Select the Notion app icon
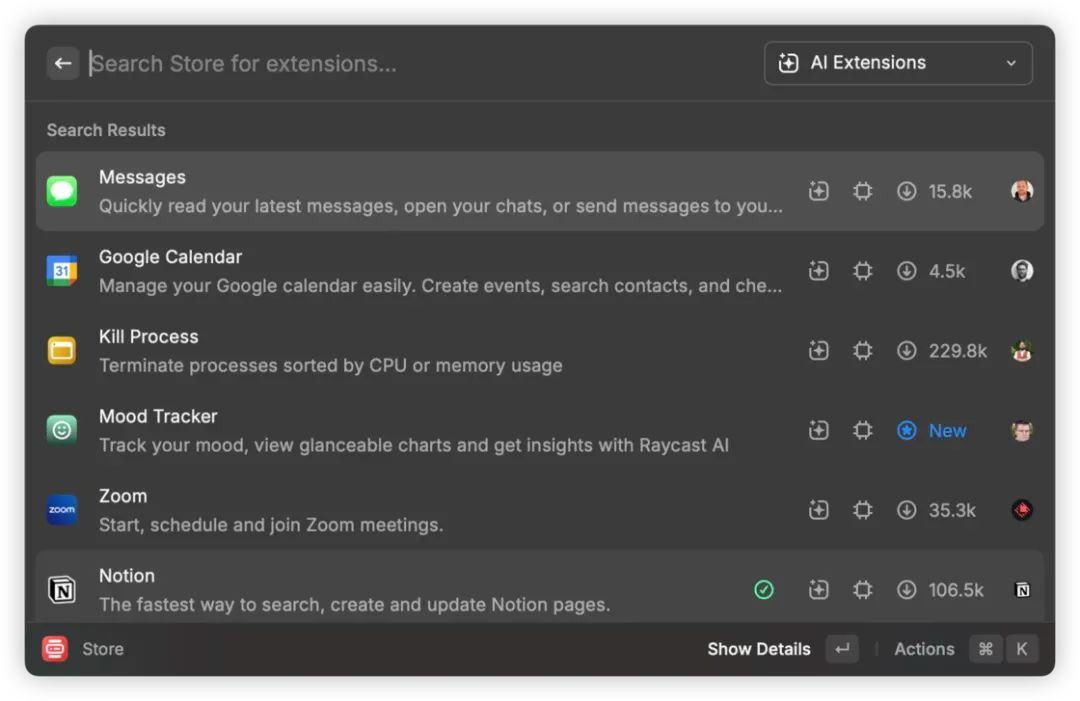The image size is (1080, 701). [62, 590]
